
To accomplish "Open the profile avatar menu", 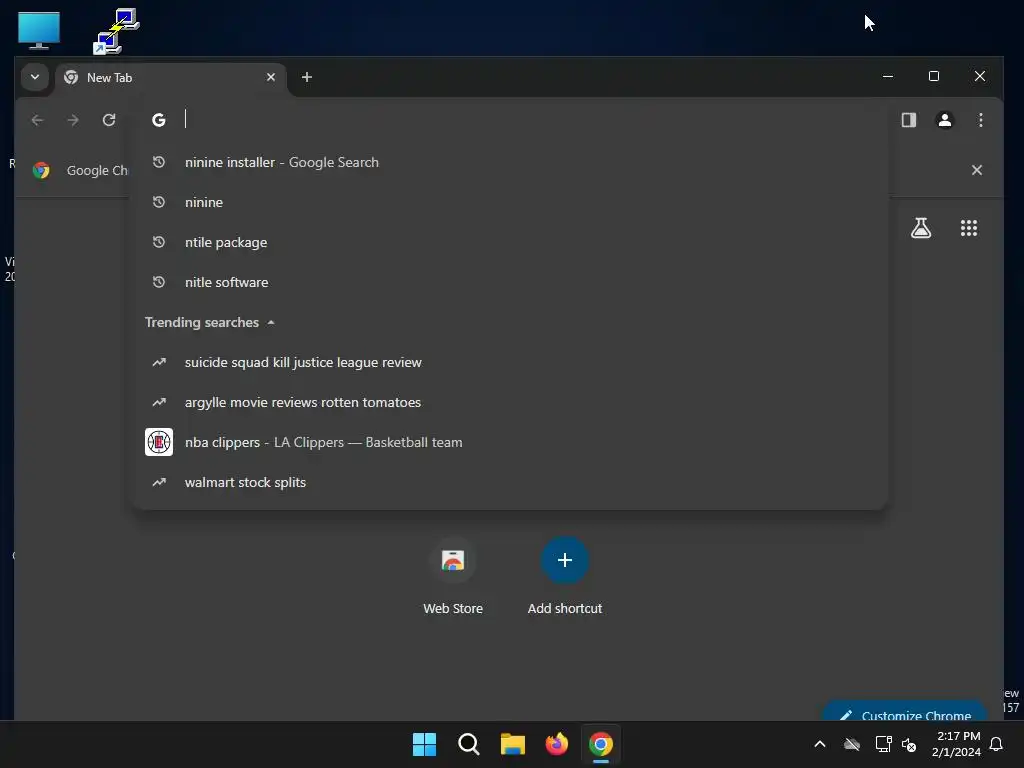I will [944, 120].
